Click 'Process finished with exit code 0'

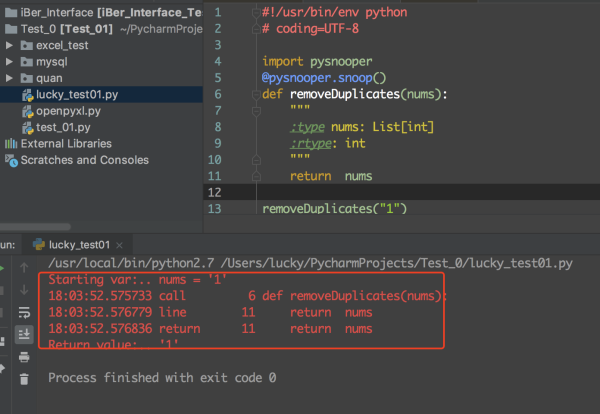162,378
